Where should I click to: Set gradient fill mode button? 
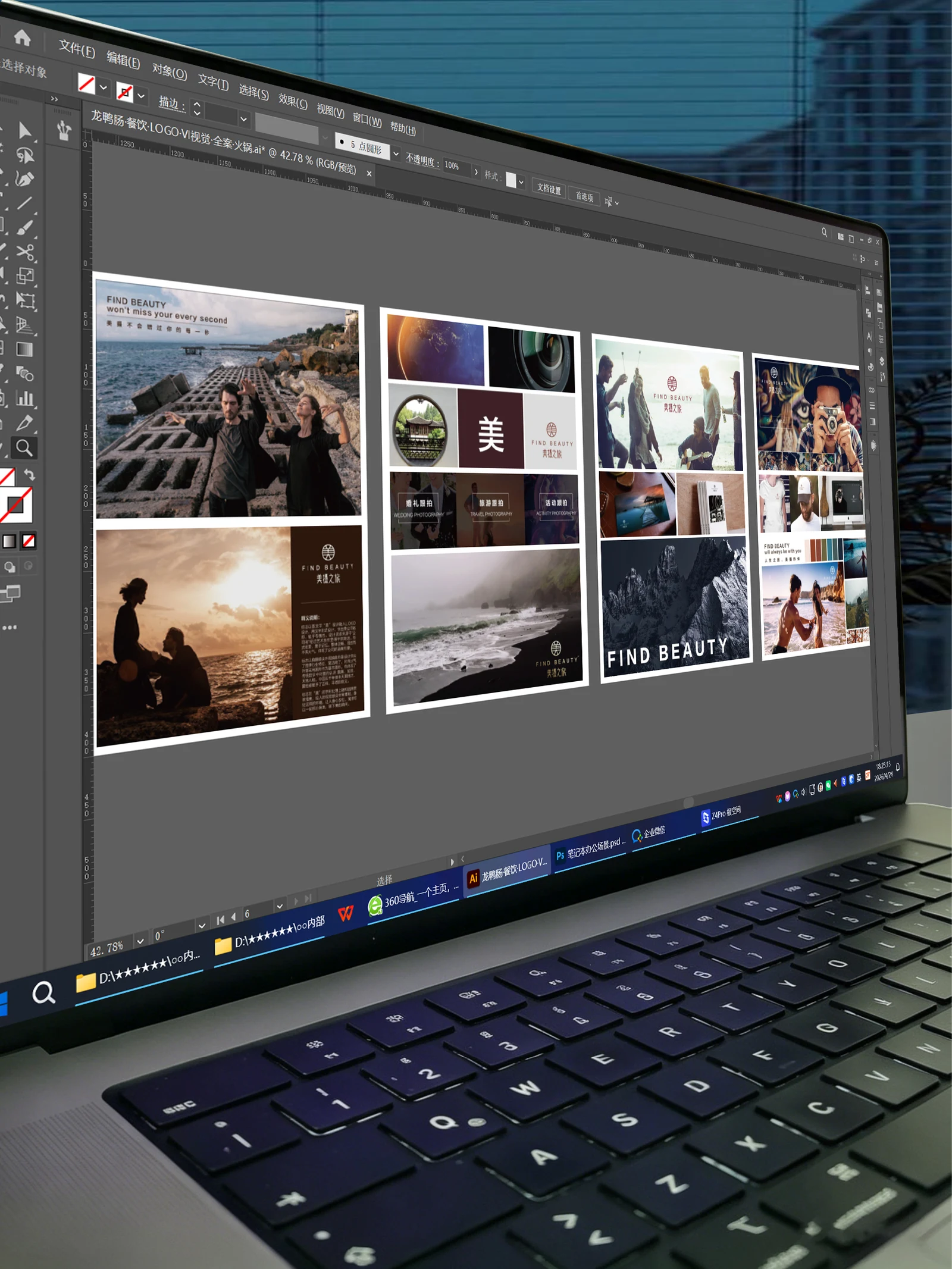[10, 541]
